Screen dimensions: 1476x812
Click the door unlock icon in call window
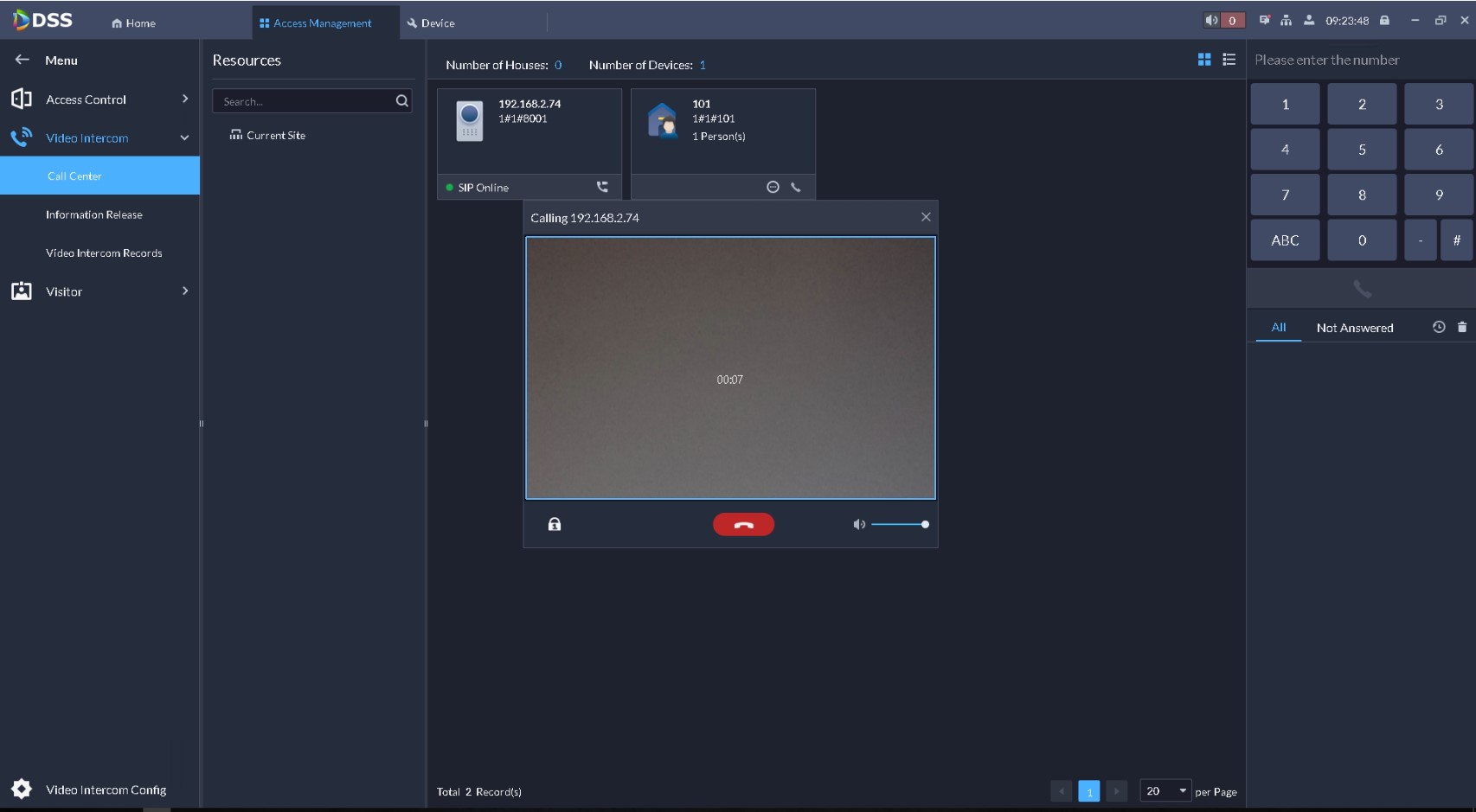pos(555,525)
